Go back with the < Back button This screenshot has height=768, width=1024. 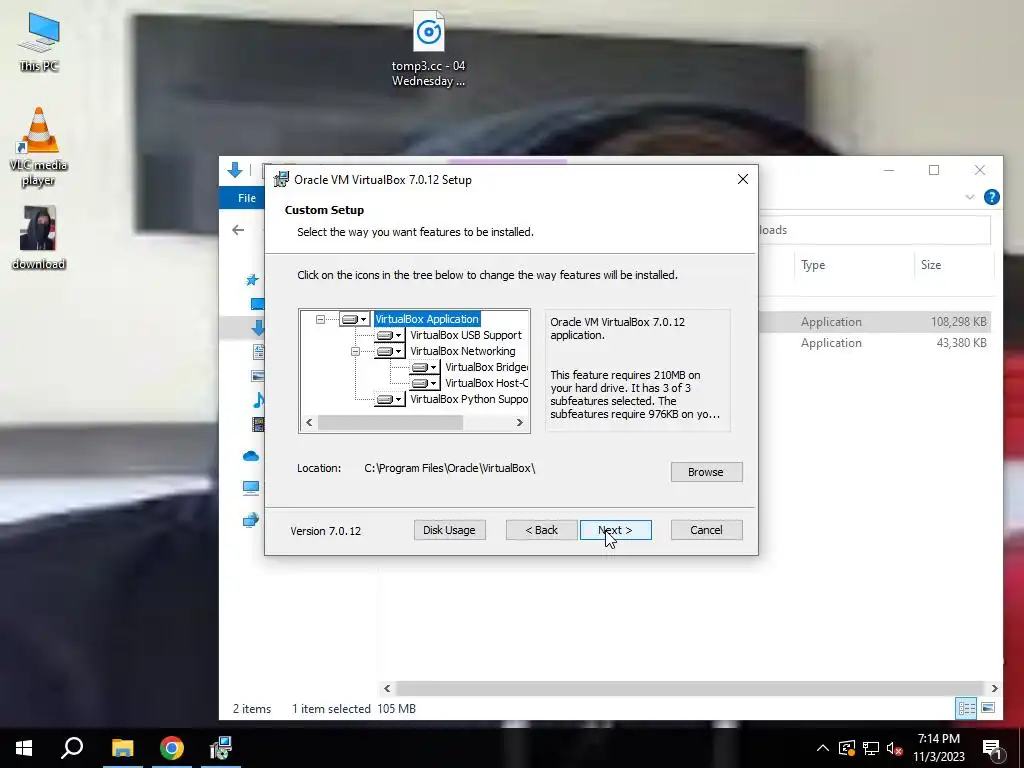point(541,530)
